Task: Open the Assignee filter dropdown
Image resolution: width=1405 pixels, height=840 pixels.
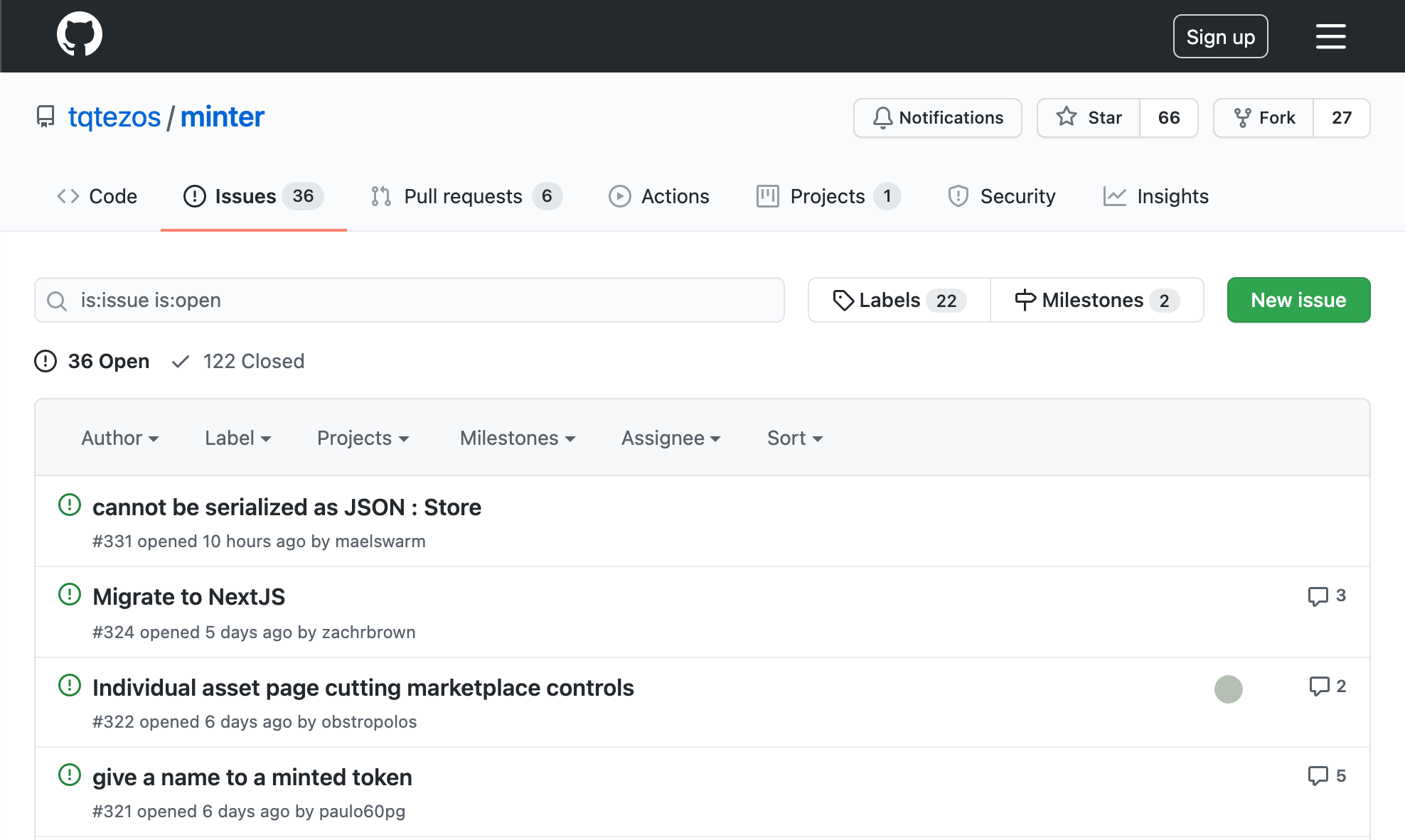Action: [671, 438]
